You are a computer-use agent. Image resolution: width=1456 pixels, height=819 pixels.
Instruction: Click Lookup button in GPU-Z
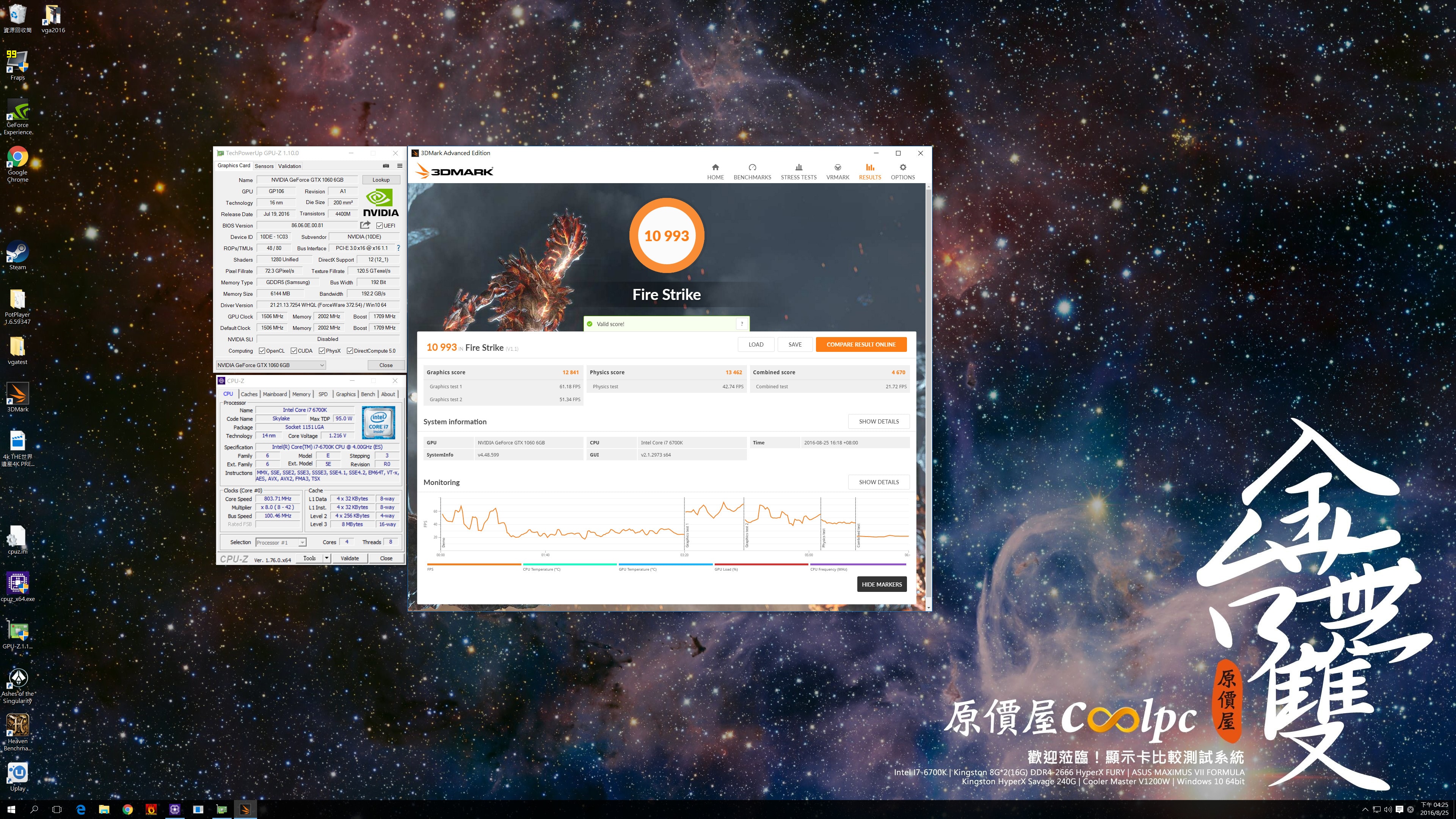[381, 180]
